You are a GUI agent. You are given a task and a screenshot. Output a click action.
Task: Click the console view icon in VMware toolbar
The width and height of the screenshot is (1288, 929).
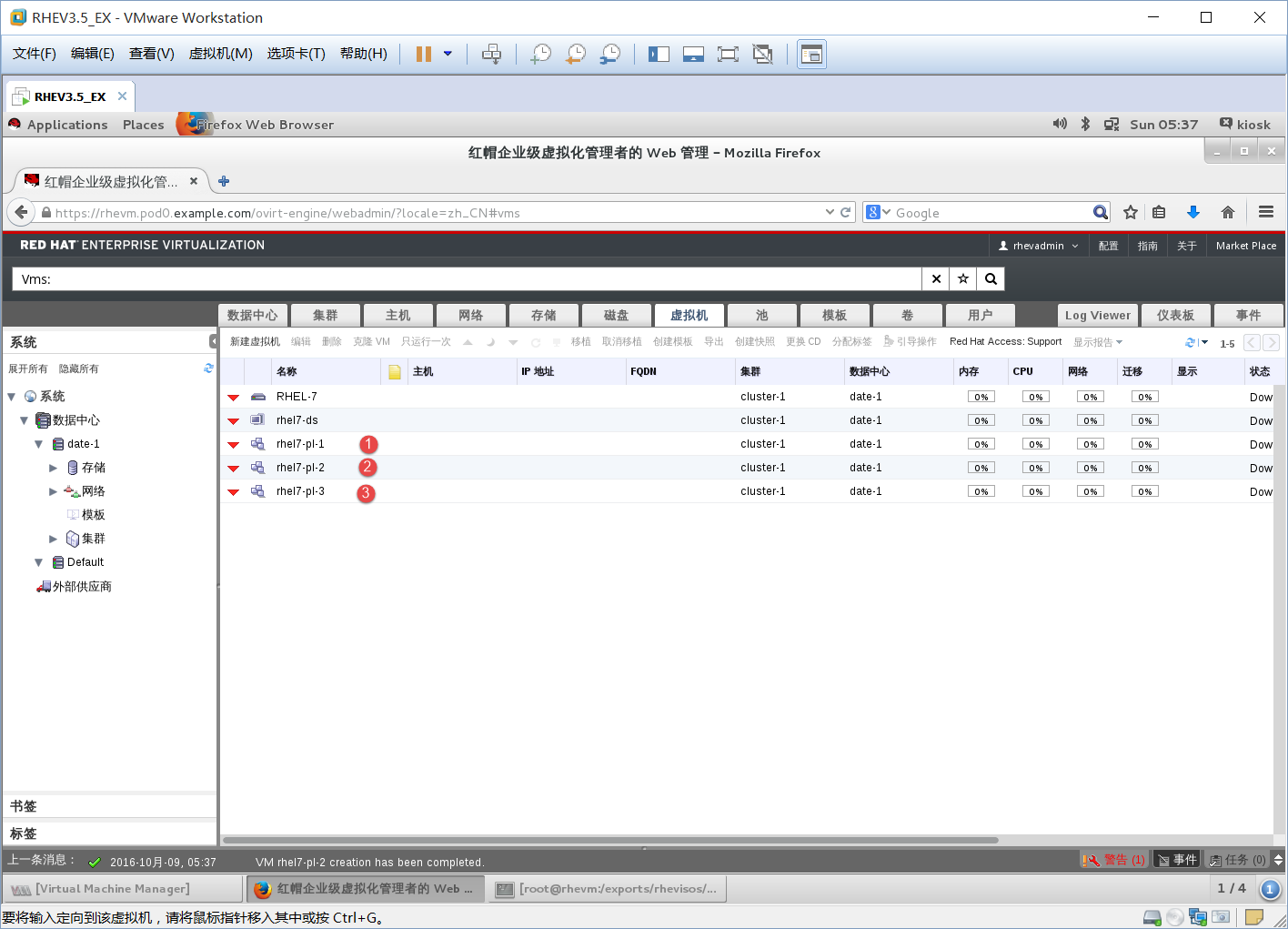[x=811, y=54]
